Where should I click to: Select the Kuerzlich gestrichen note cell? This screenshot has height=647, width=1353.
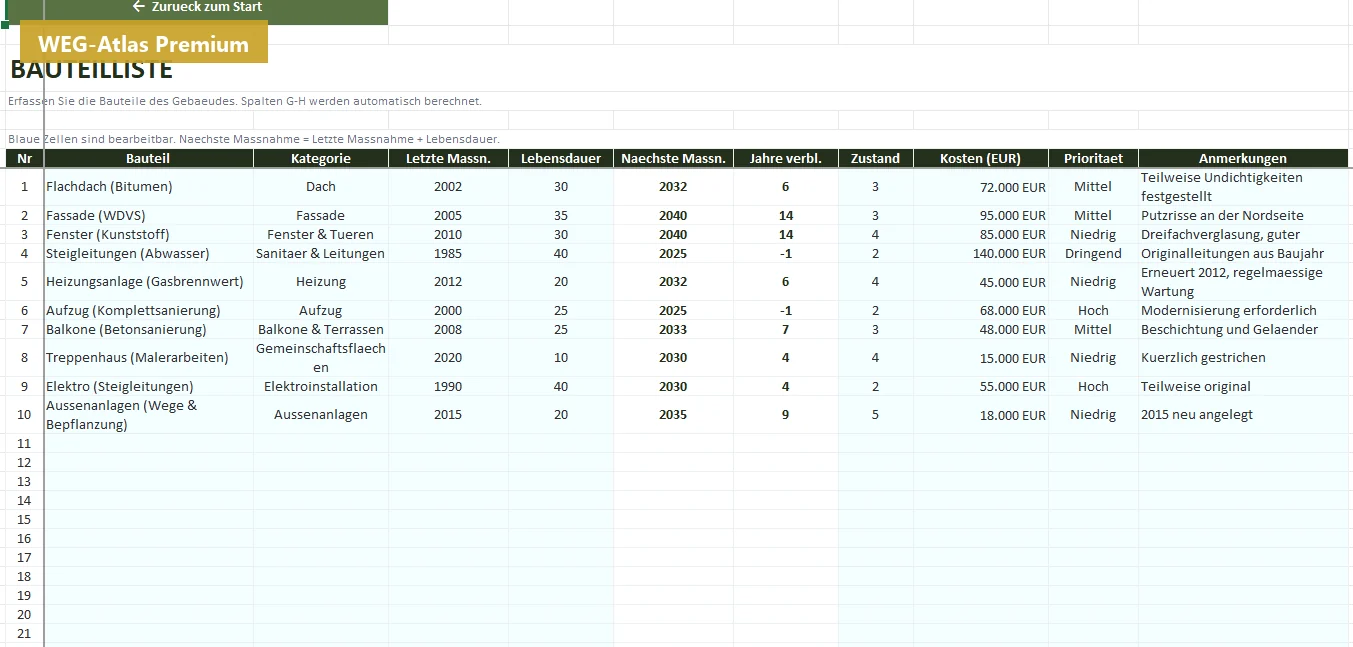pyautogui.click(x=1243, y=358)
